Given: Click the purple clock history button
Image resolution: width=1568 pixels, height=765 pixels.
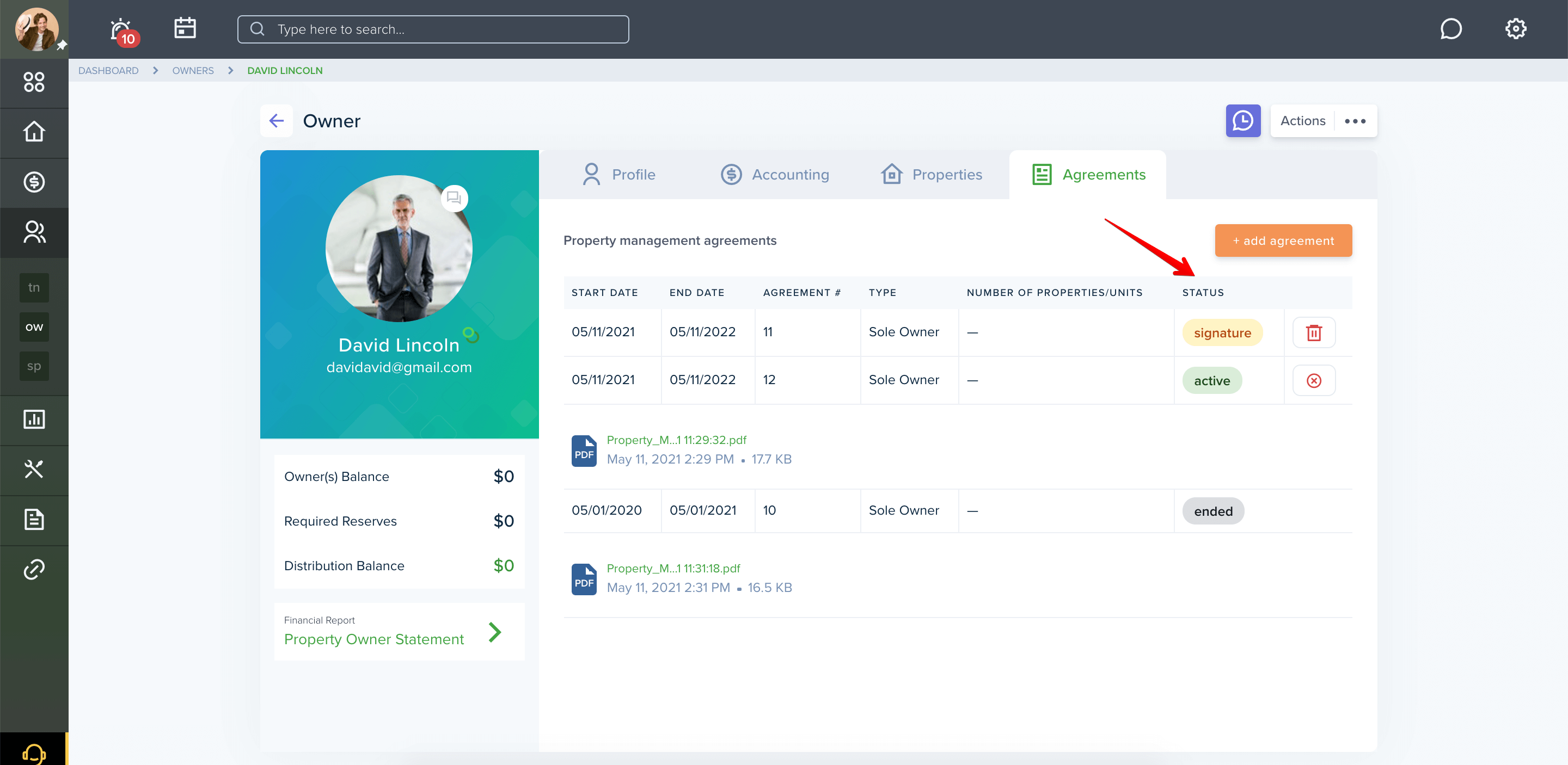Looking at the screenshot, I should (1243, 121).
